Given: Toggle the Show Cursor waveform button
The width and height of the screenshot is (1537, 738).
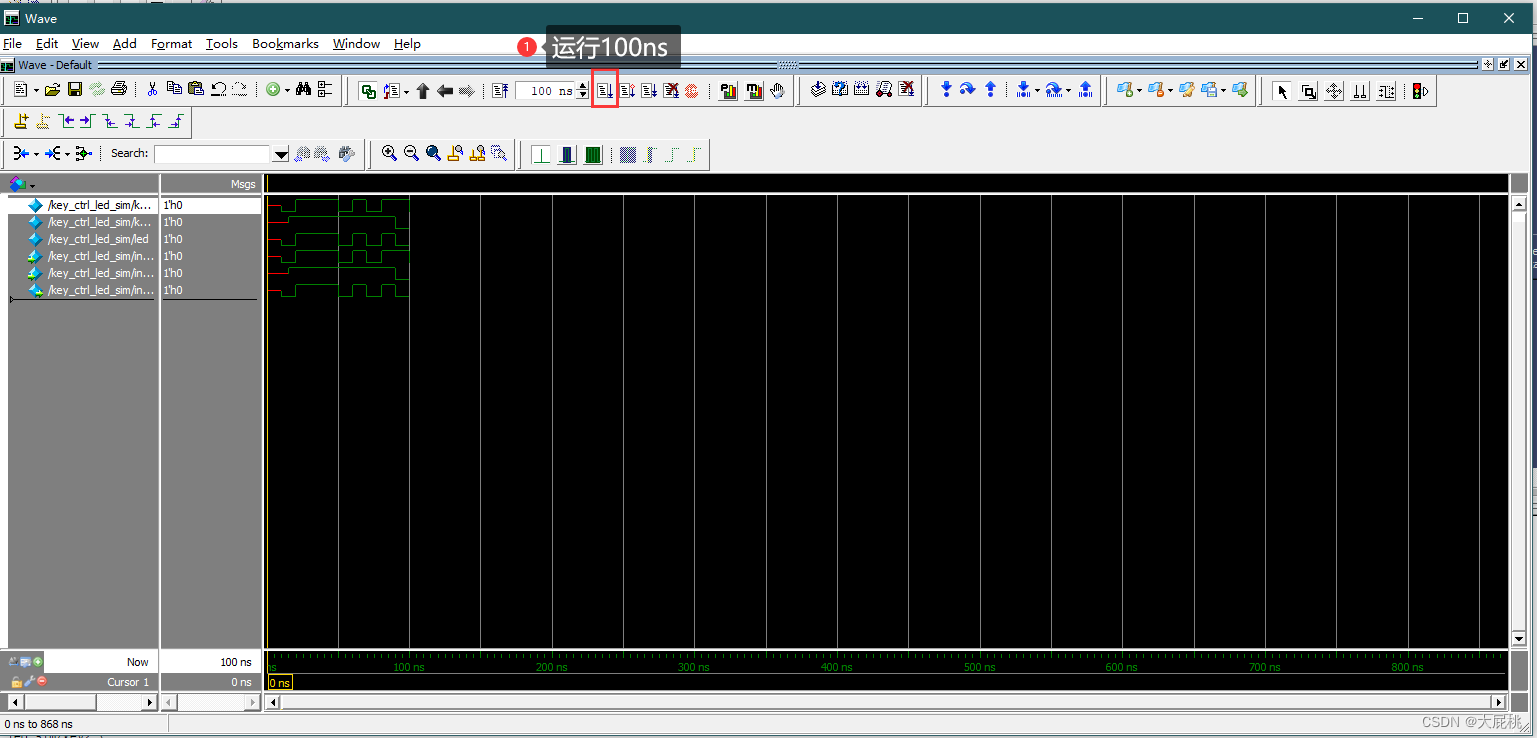Looking at the screenshot, I should [x=541, y=155].
